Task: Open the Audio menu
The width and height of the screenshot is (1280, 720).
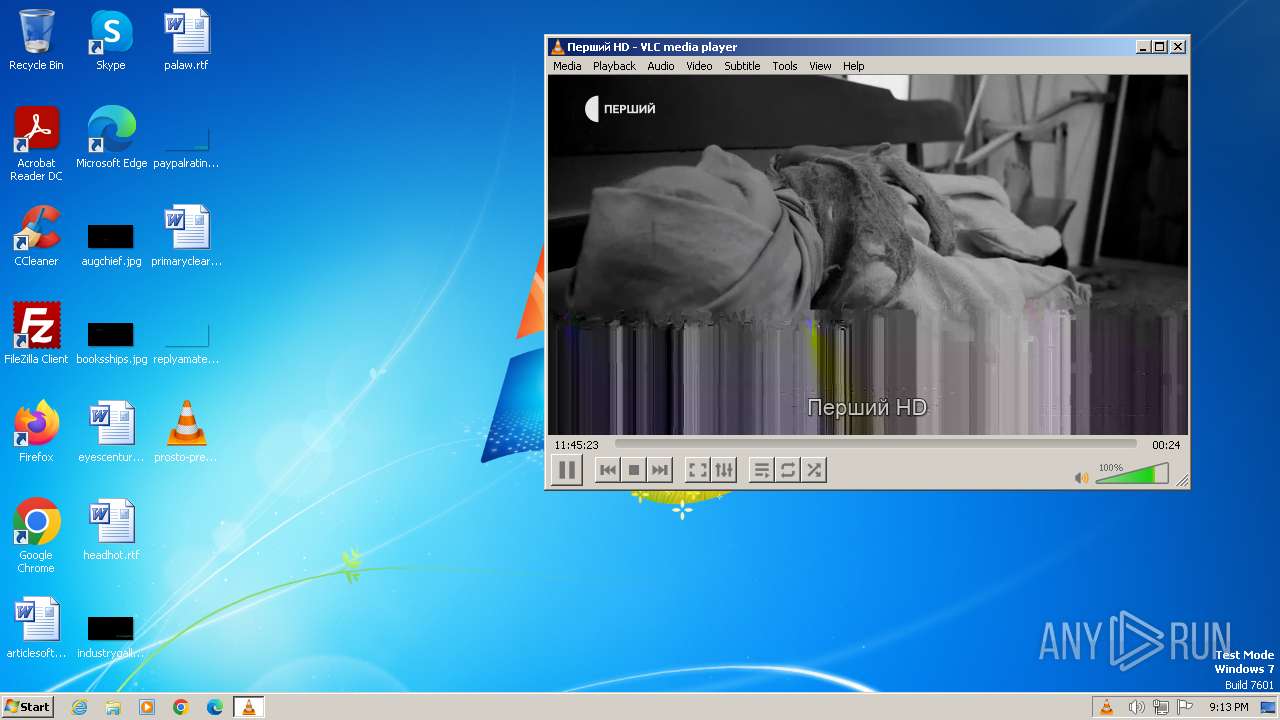Action: point(661,66)
